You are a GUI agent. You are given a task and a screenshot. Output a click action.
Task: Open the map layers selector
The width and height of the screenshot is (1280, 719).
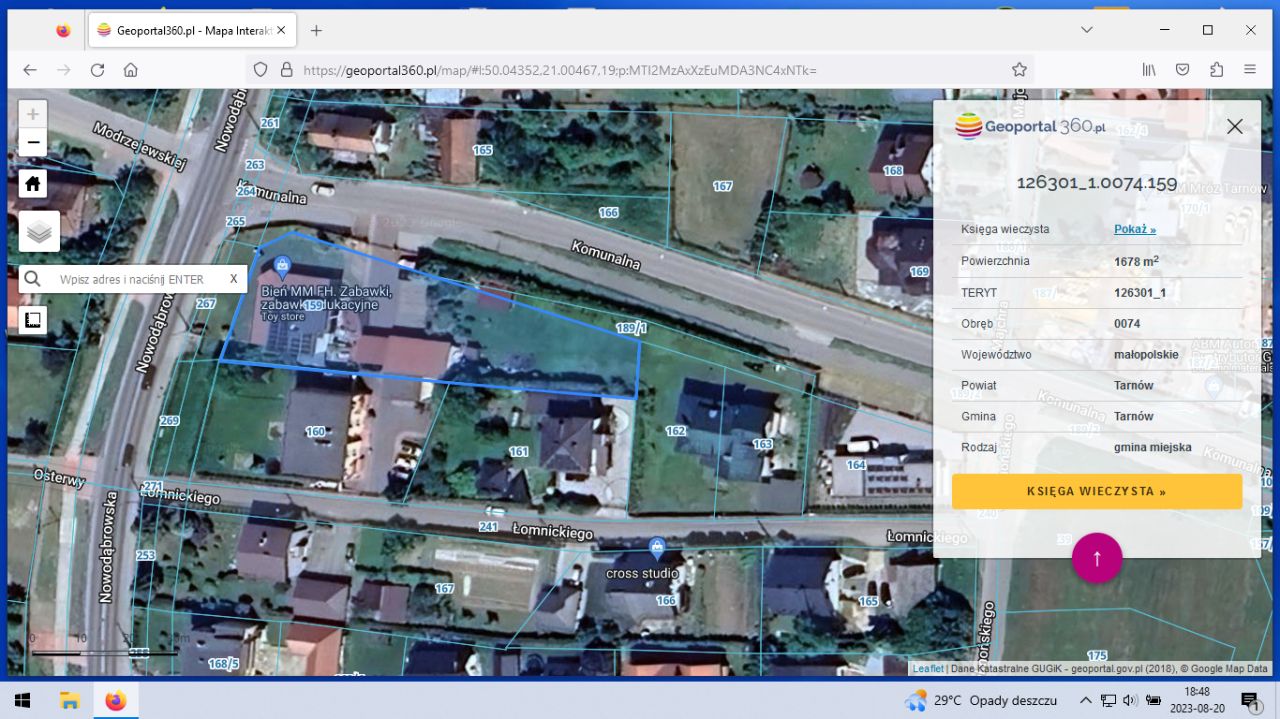coord(39,232)
